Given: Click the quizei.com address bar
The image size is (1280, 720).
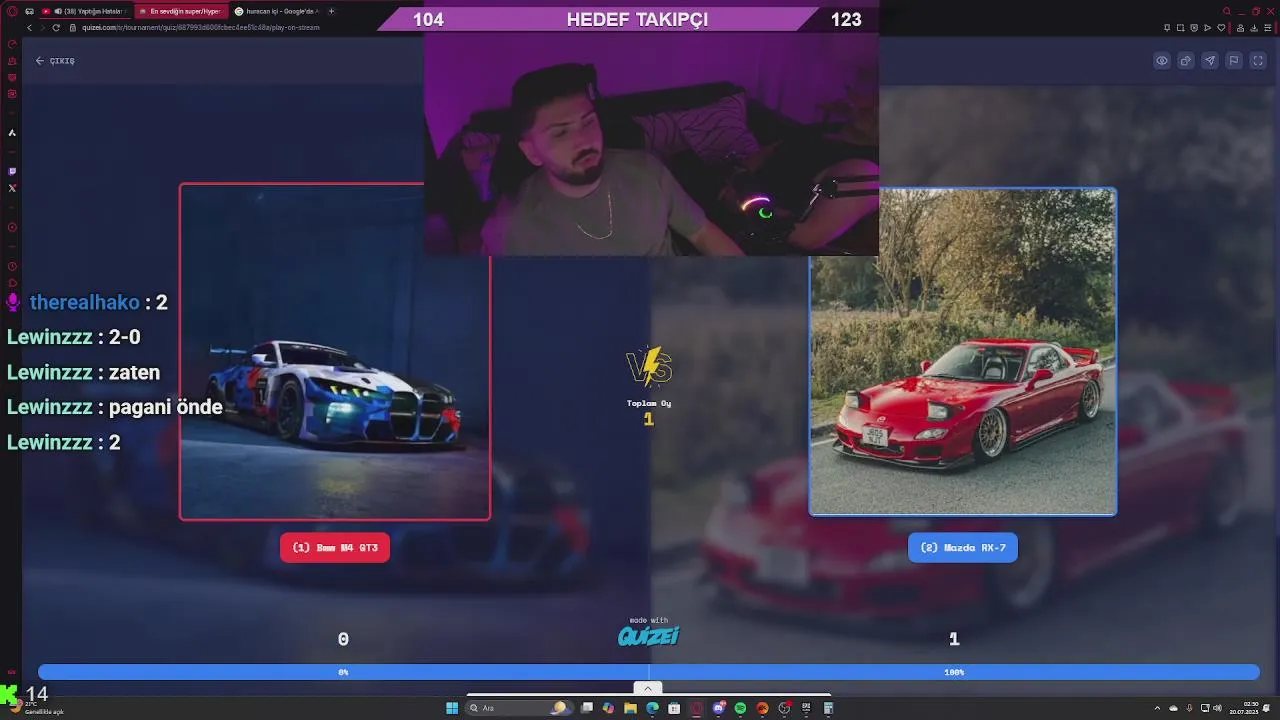Looking at the screenshot, I should coord(200,28).
